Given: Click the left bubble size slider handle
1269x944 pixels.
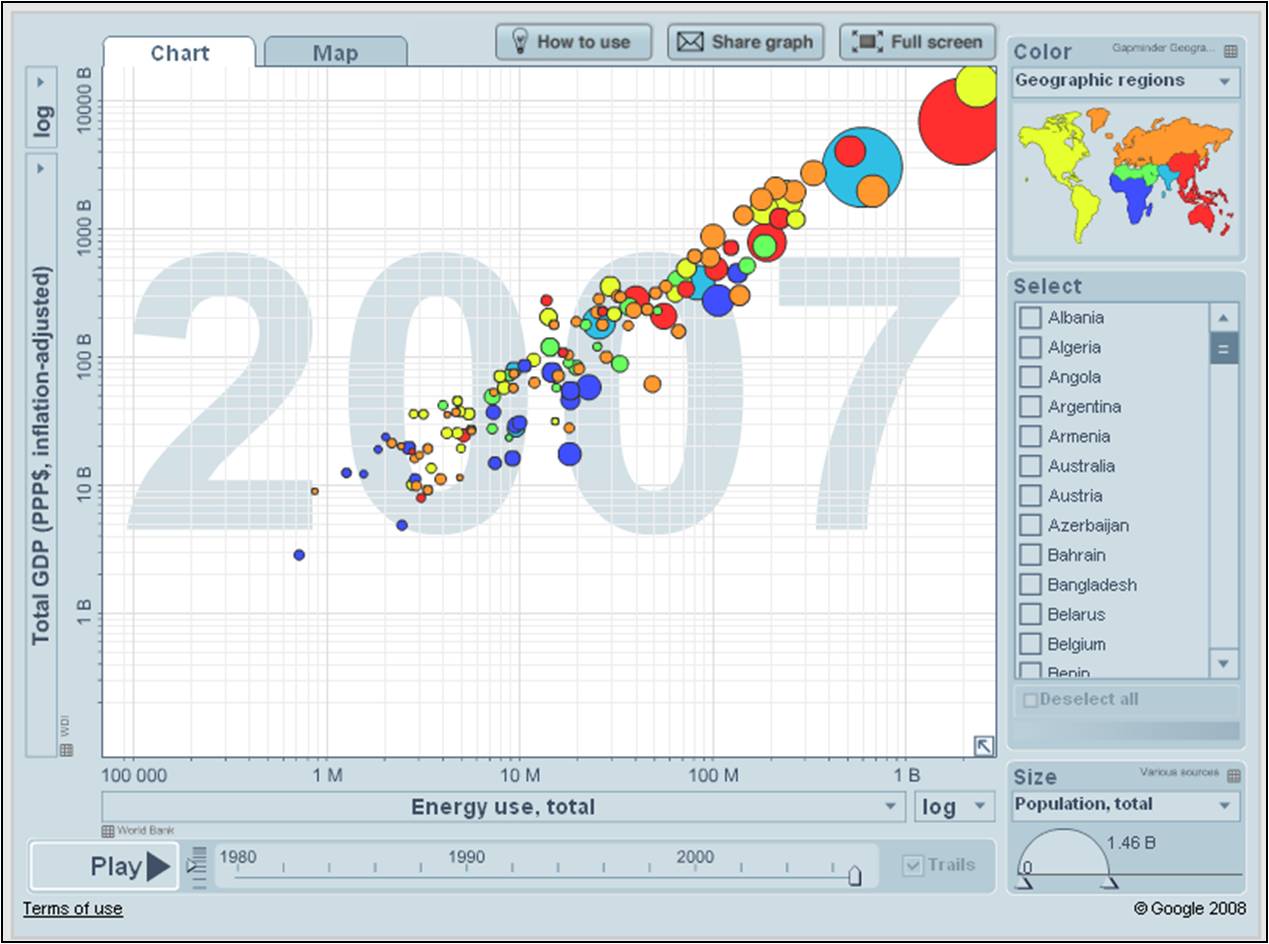Looking at the screenshot, I should tap(1025, 885).
